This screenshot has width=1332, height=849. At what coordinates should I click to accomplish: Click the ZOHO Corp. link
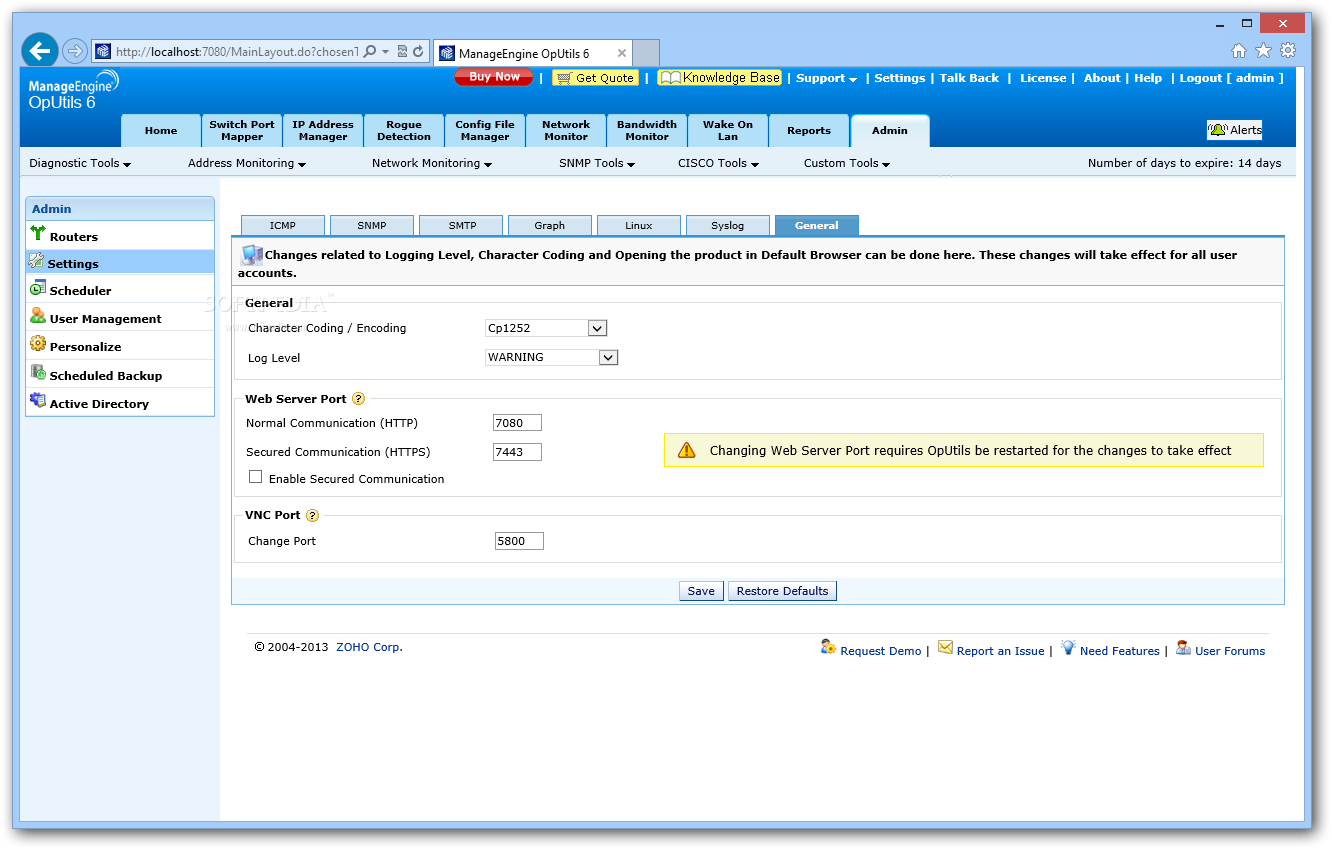(x=369, y=647)
